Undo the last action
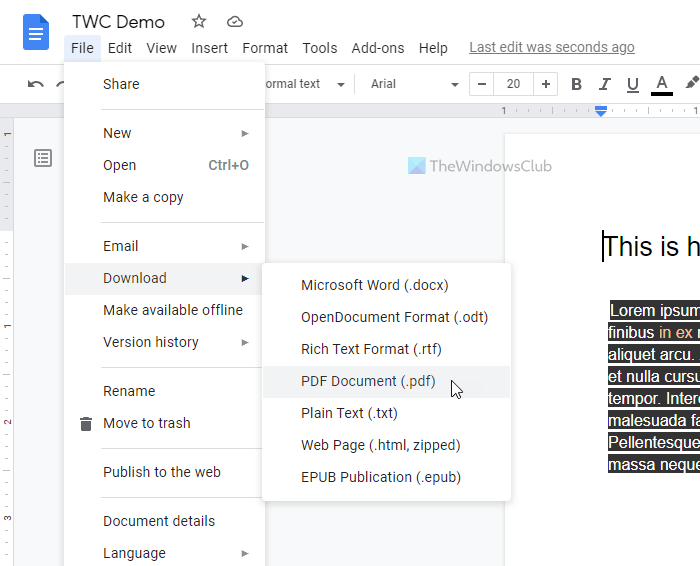 tap(36, 84)
